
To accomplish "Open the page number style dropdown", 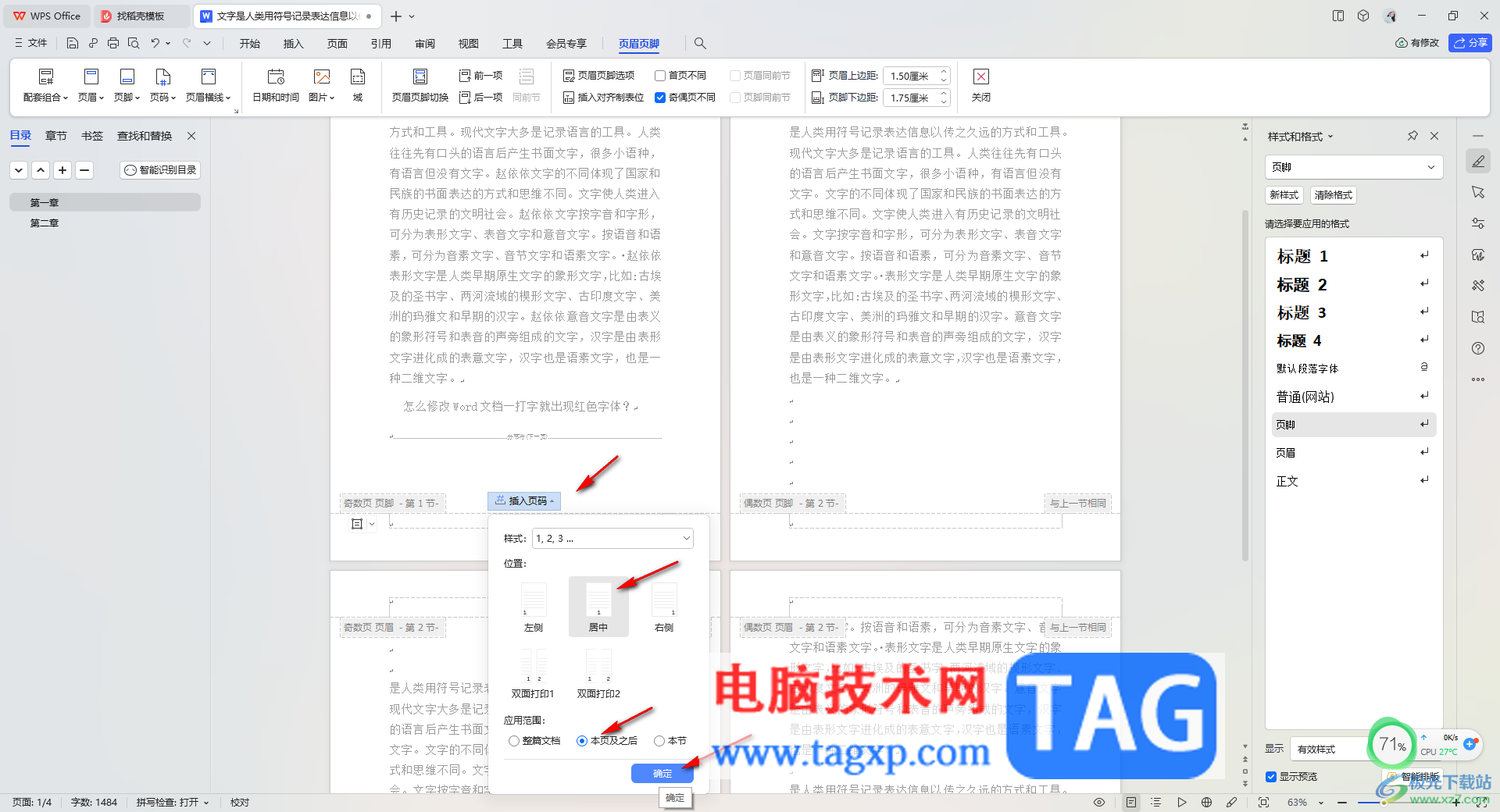I will 612,539.
